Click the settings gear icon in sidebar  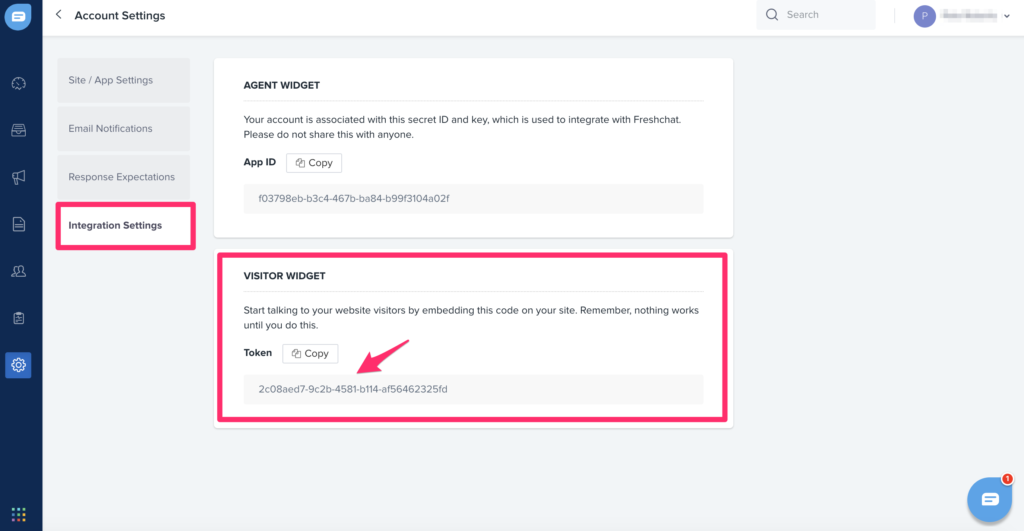coord(19,365)
